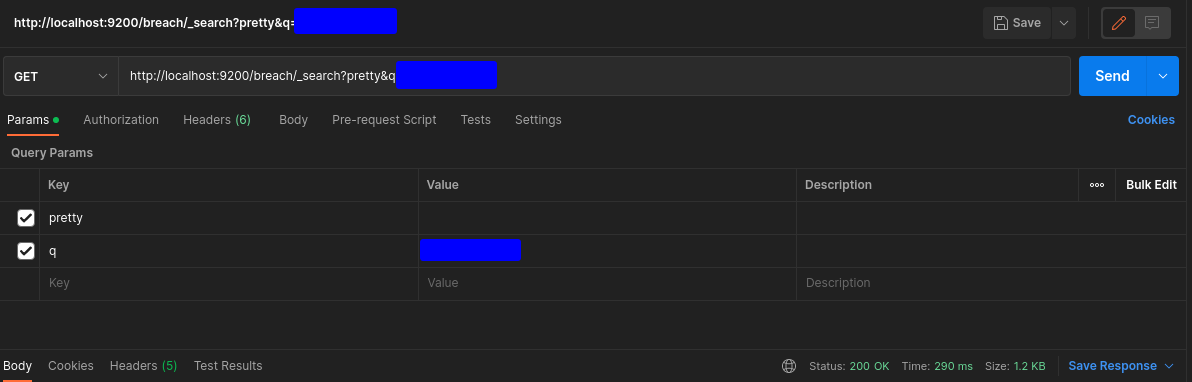Click the globe network icon
Image resolution: width=1192 pixels, height=382 pixels.
pos(789,366)
